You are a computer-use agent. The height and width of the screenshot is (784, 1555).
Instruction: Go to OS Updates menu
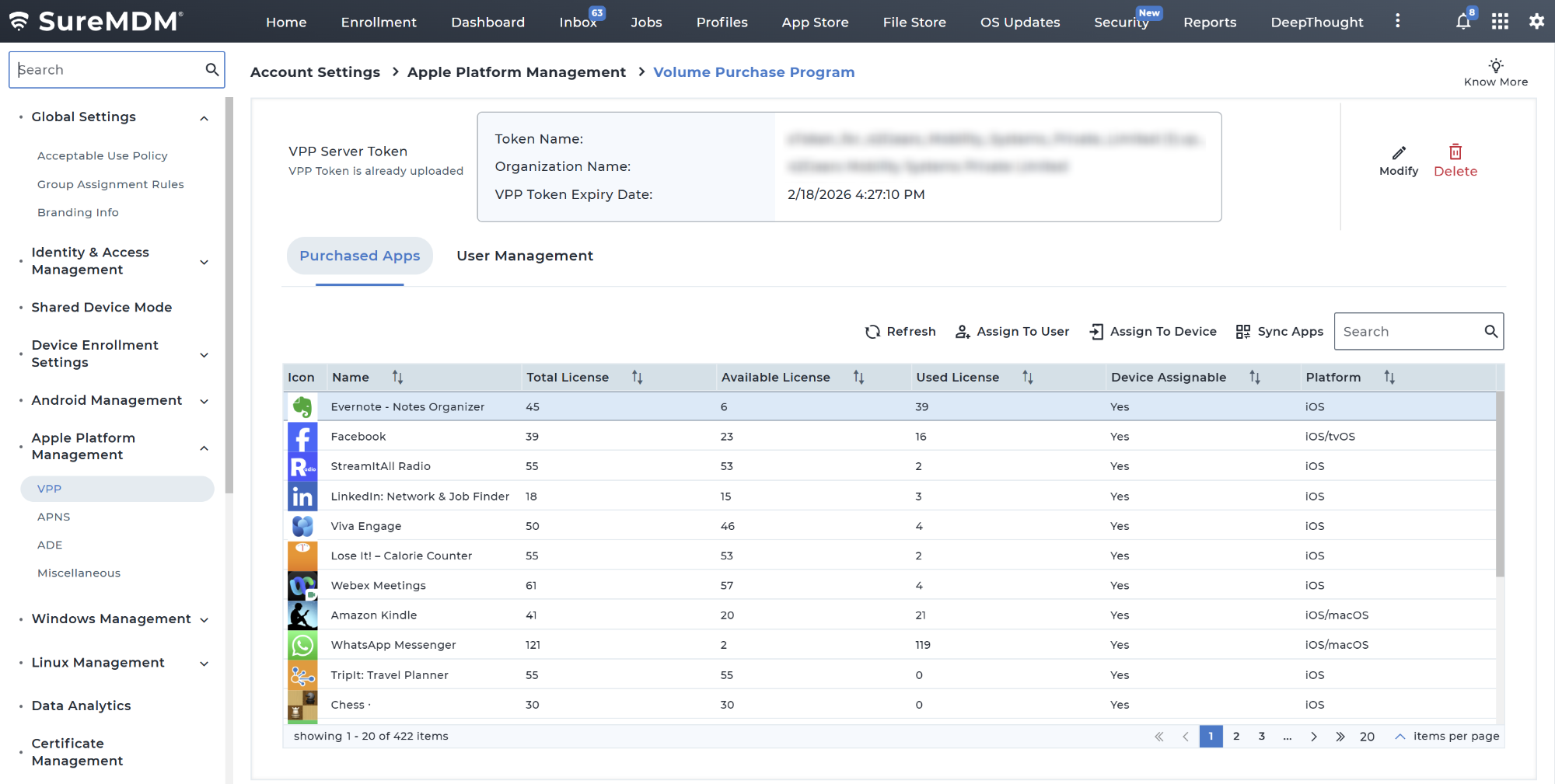click(1020, 22)
